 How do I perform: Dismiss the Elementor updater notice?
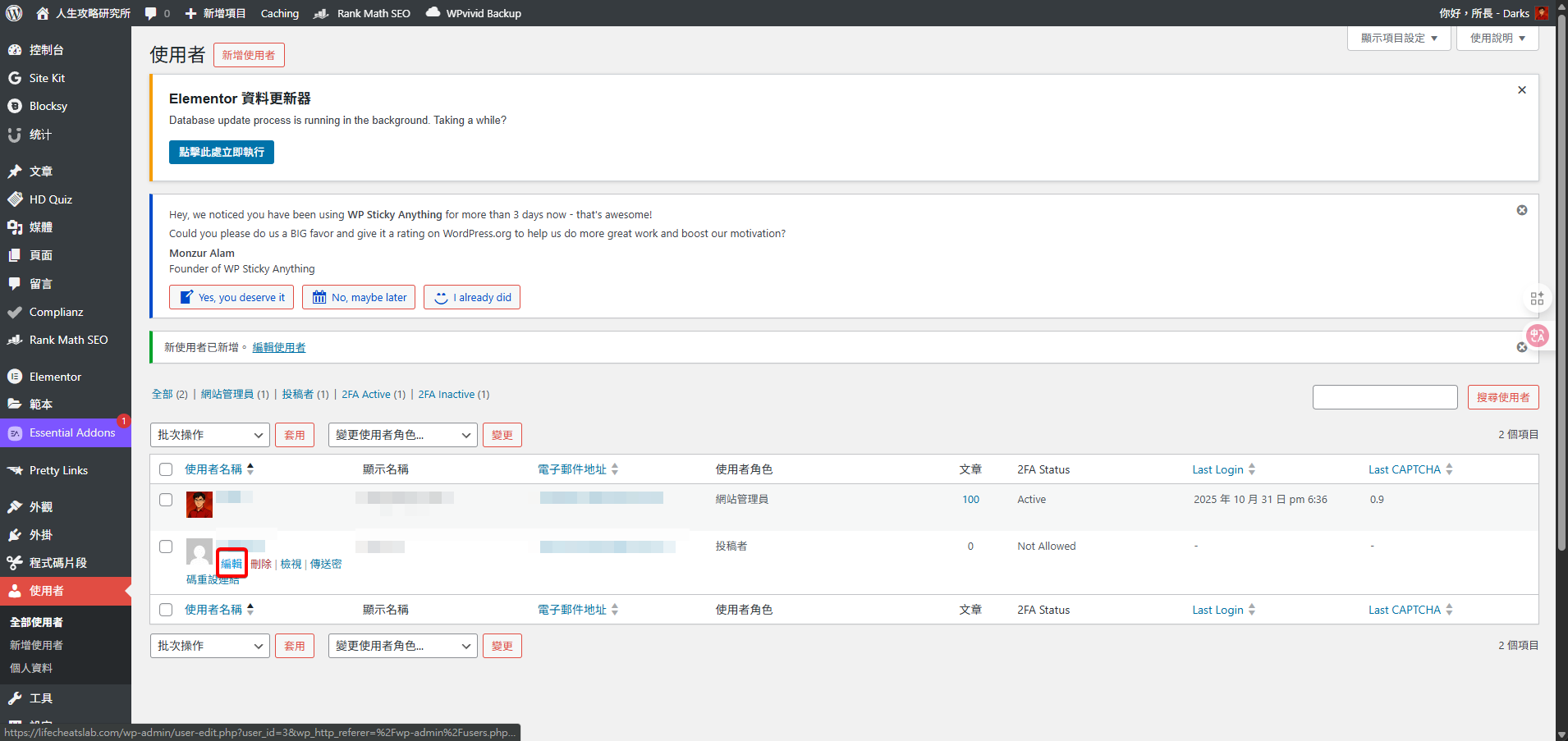(x=1521, y=90)
